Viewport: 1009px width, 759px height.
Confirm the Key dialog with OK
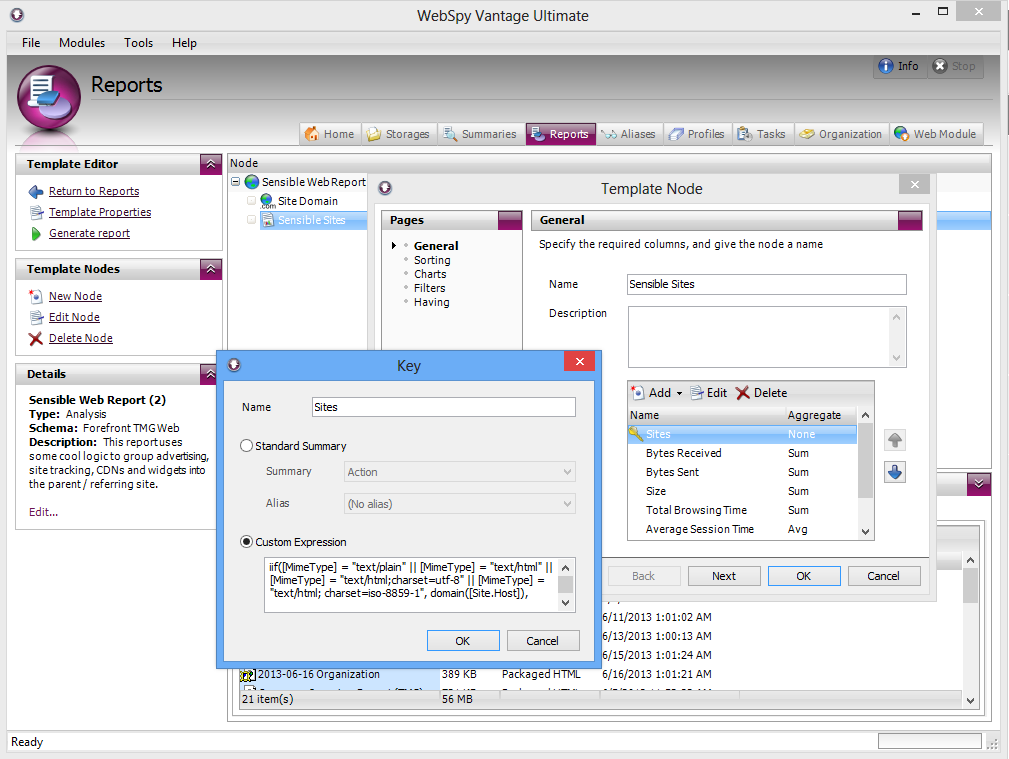tap(463, 641)
